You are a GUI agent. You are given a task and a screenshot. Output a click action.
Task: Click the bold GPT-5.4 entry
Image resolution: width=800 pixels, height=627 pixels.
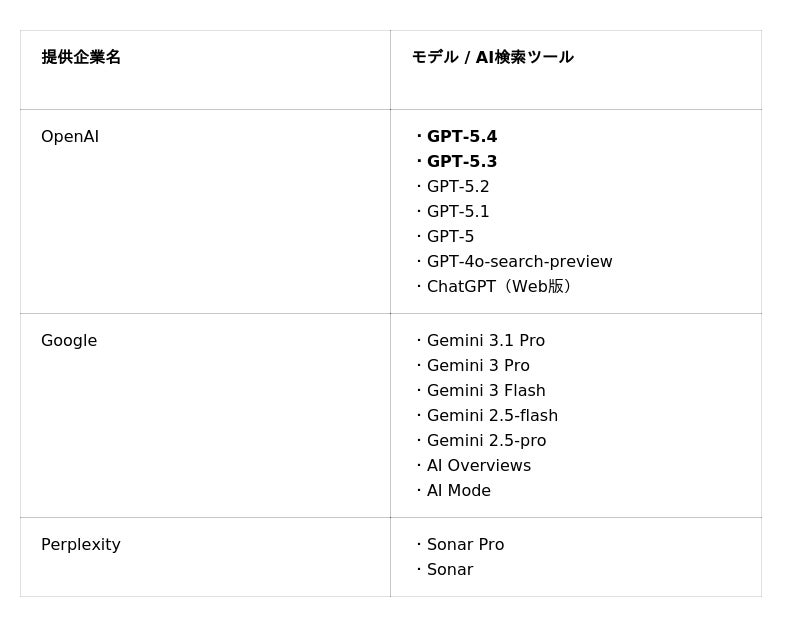[461, 137]
